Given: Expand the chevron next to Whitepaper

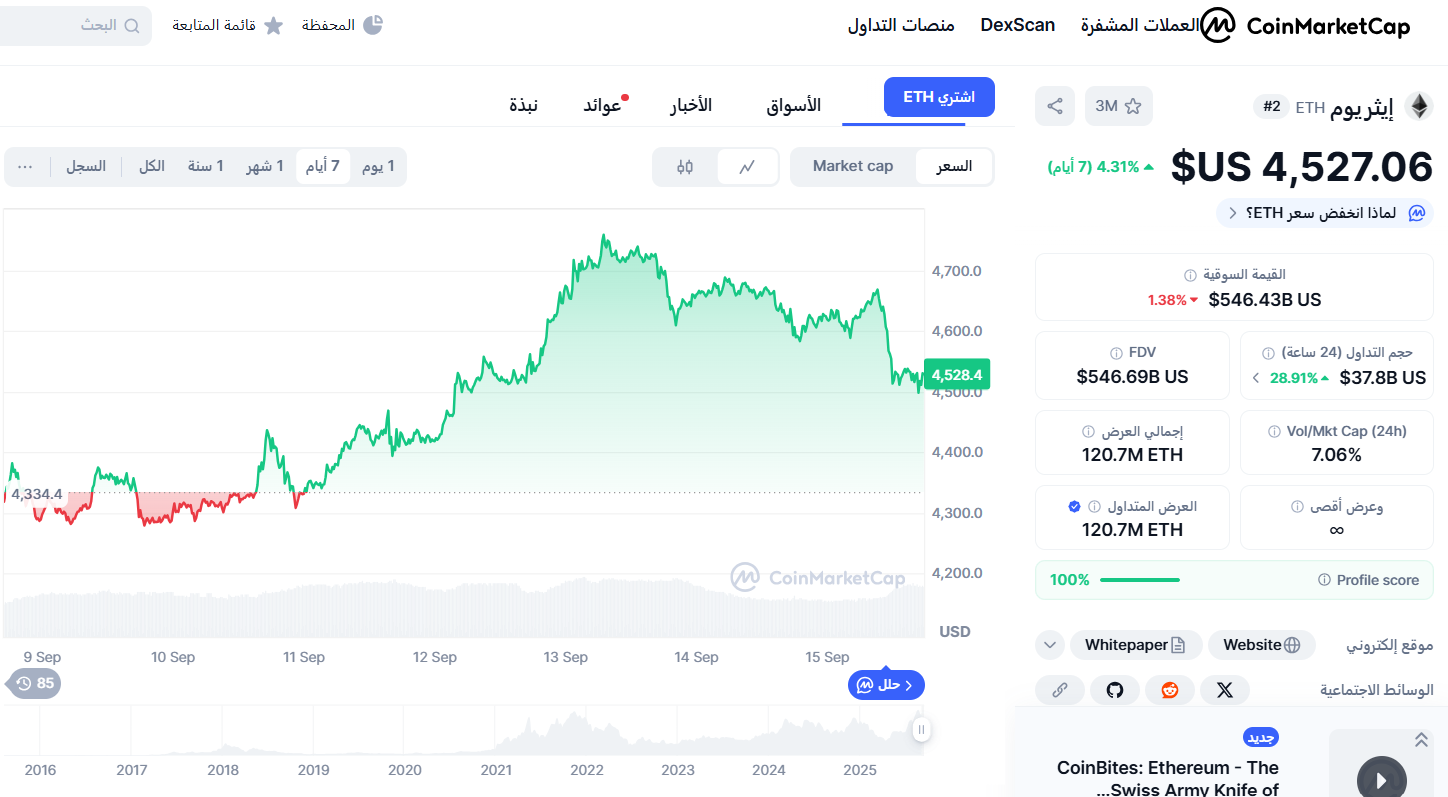Looking at the screenshot, I should tap(1049, 645).
